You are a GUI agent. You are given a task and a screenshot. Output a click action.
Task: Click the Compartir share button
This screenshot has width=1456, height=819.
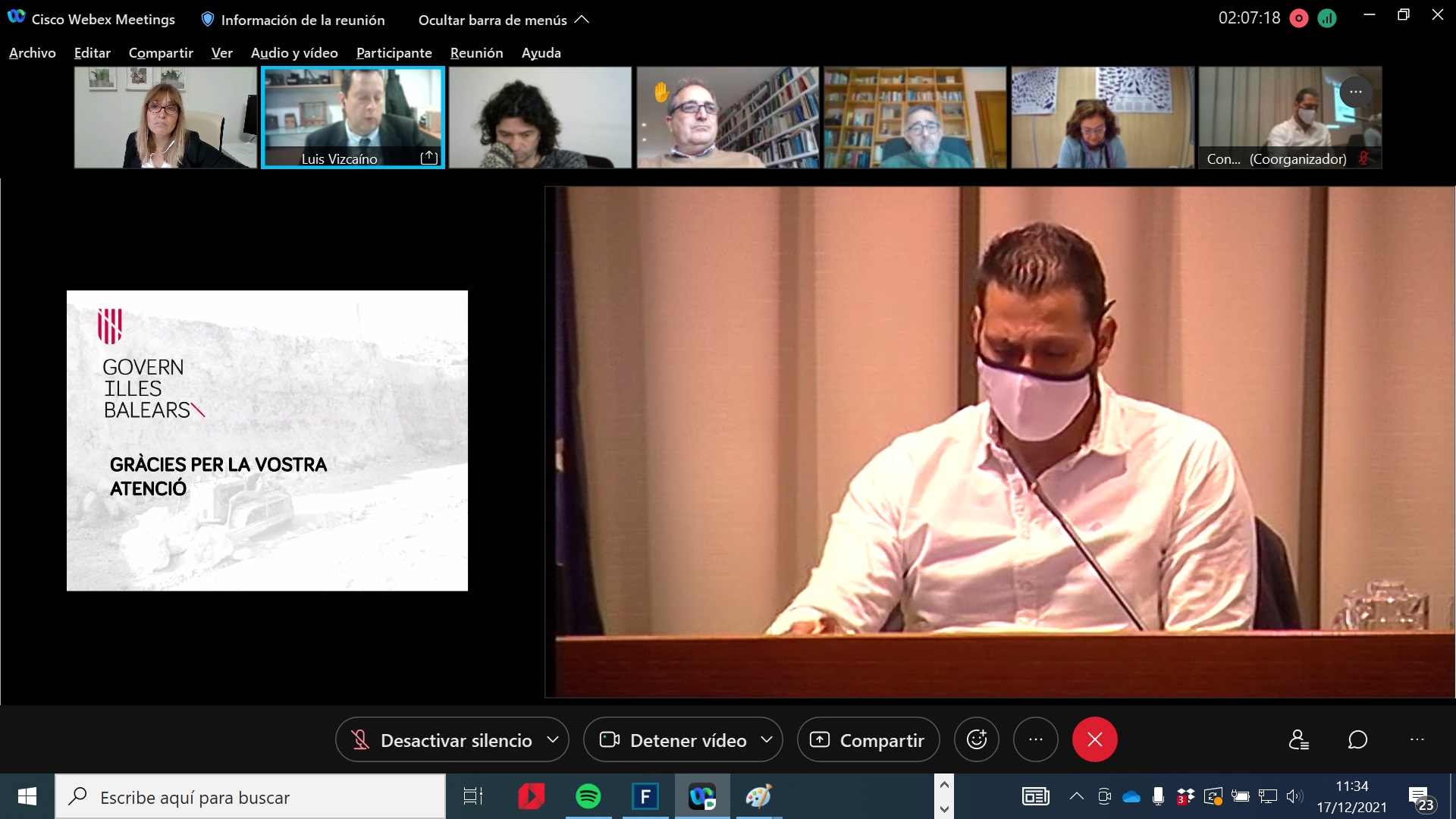click(x=868, y=740)
